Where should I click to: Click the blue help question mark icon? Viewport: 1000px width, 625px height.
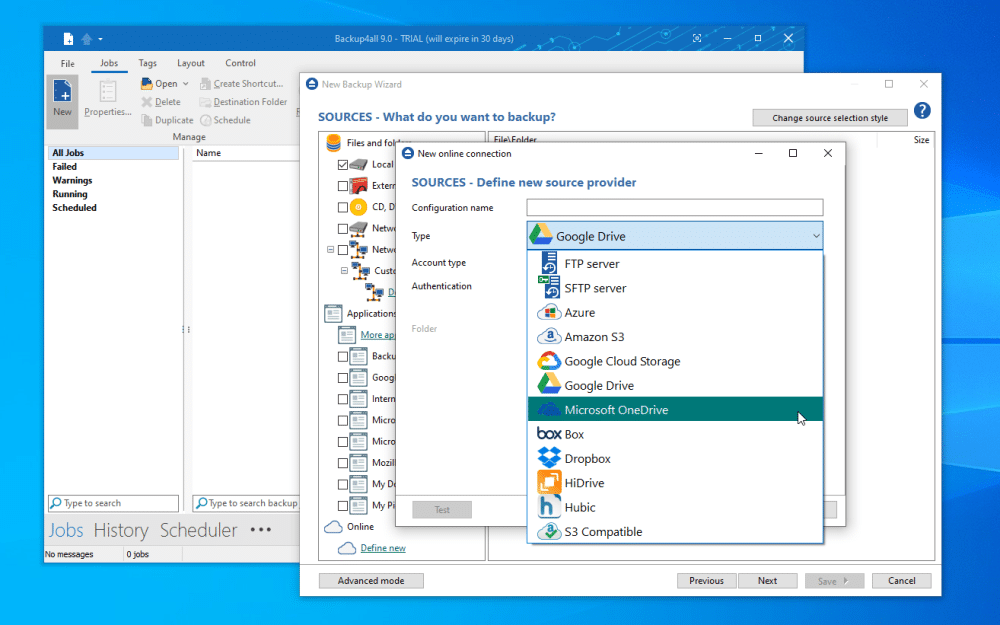tap(922, 111)
